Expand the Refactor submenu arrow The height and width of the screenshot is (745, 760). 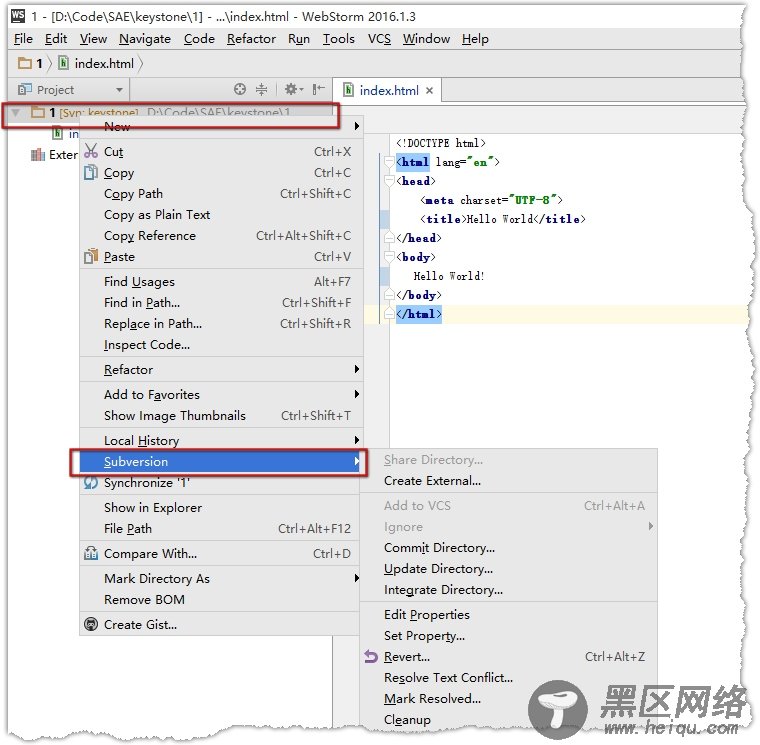tap(357, 369)
